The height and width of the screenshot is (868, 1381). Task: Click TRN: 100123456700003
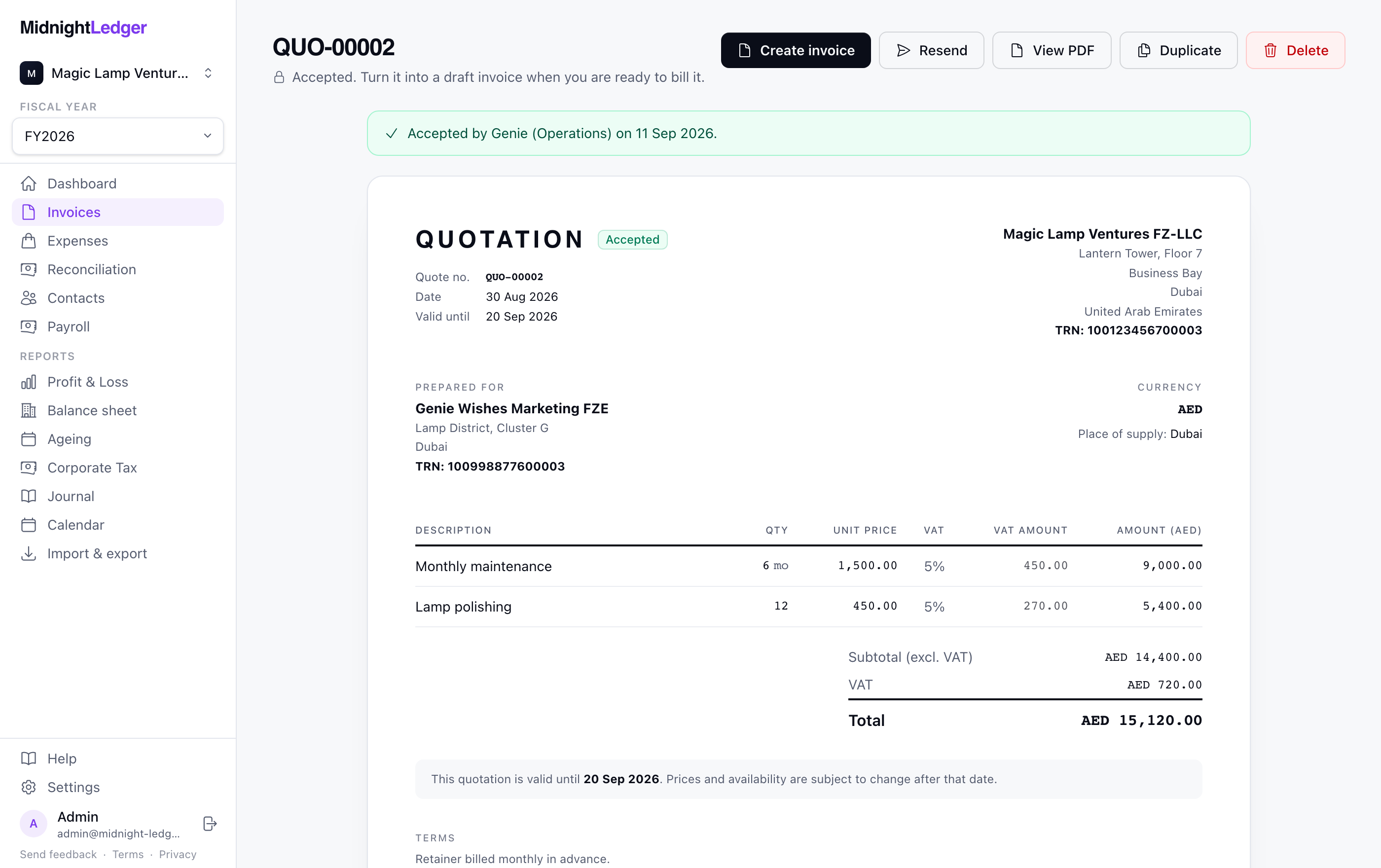point(1128,330)
